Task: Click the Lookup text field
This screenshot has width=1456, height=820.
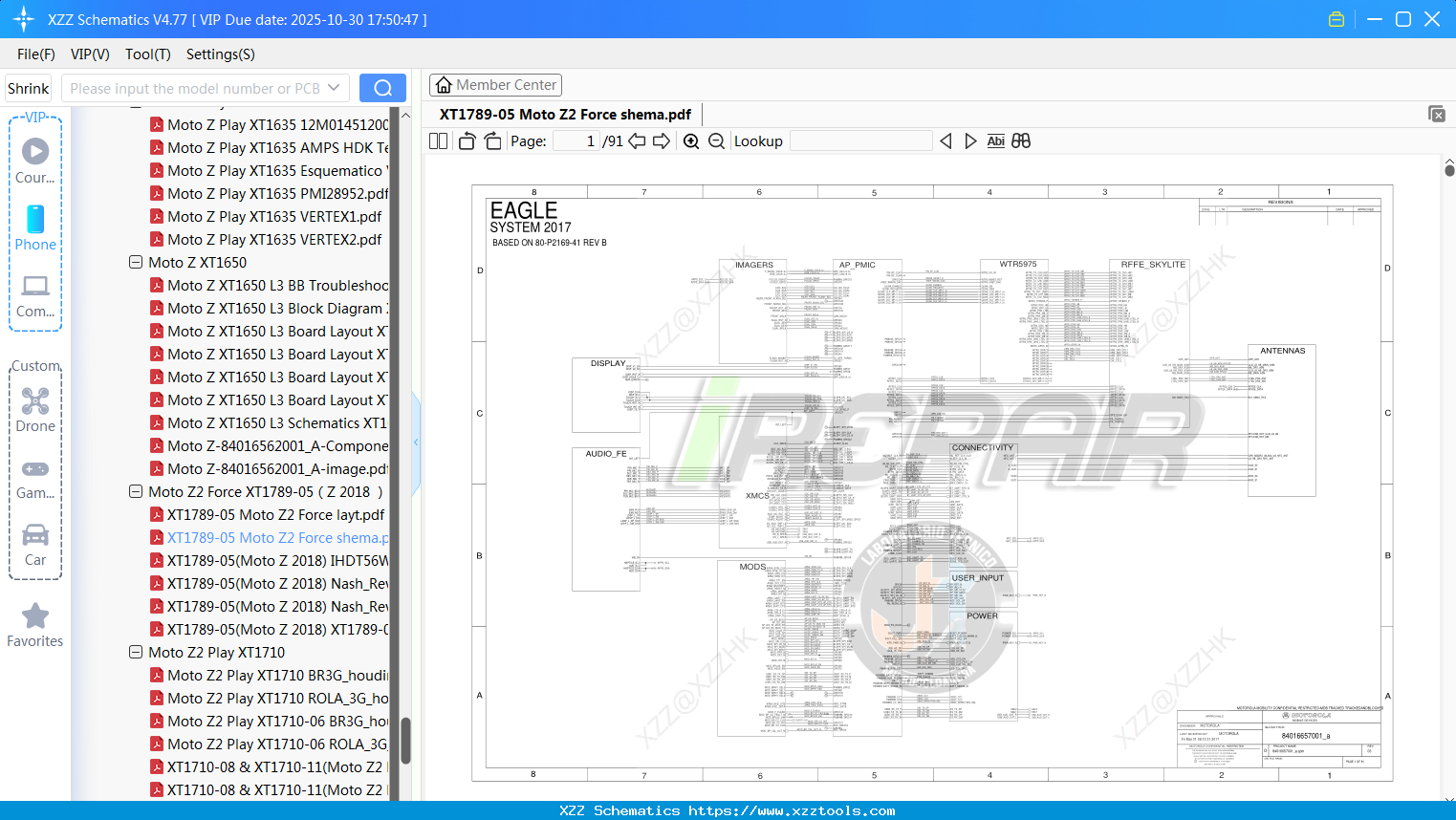Action: pos(861,141)
